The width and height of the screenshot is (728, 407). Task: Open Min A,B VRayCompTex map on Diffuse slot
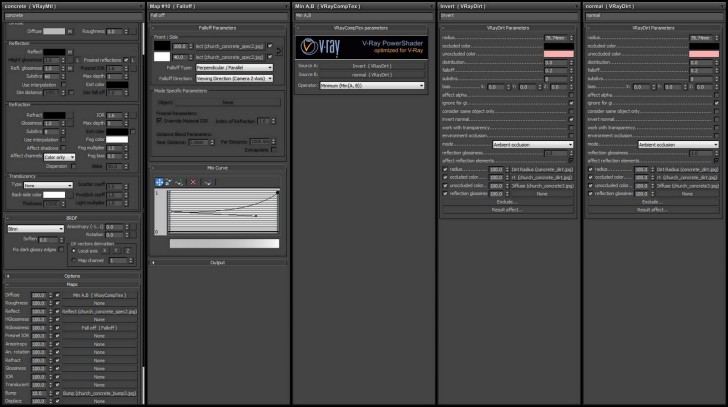(x=100, y=295)
